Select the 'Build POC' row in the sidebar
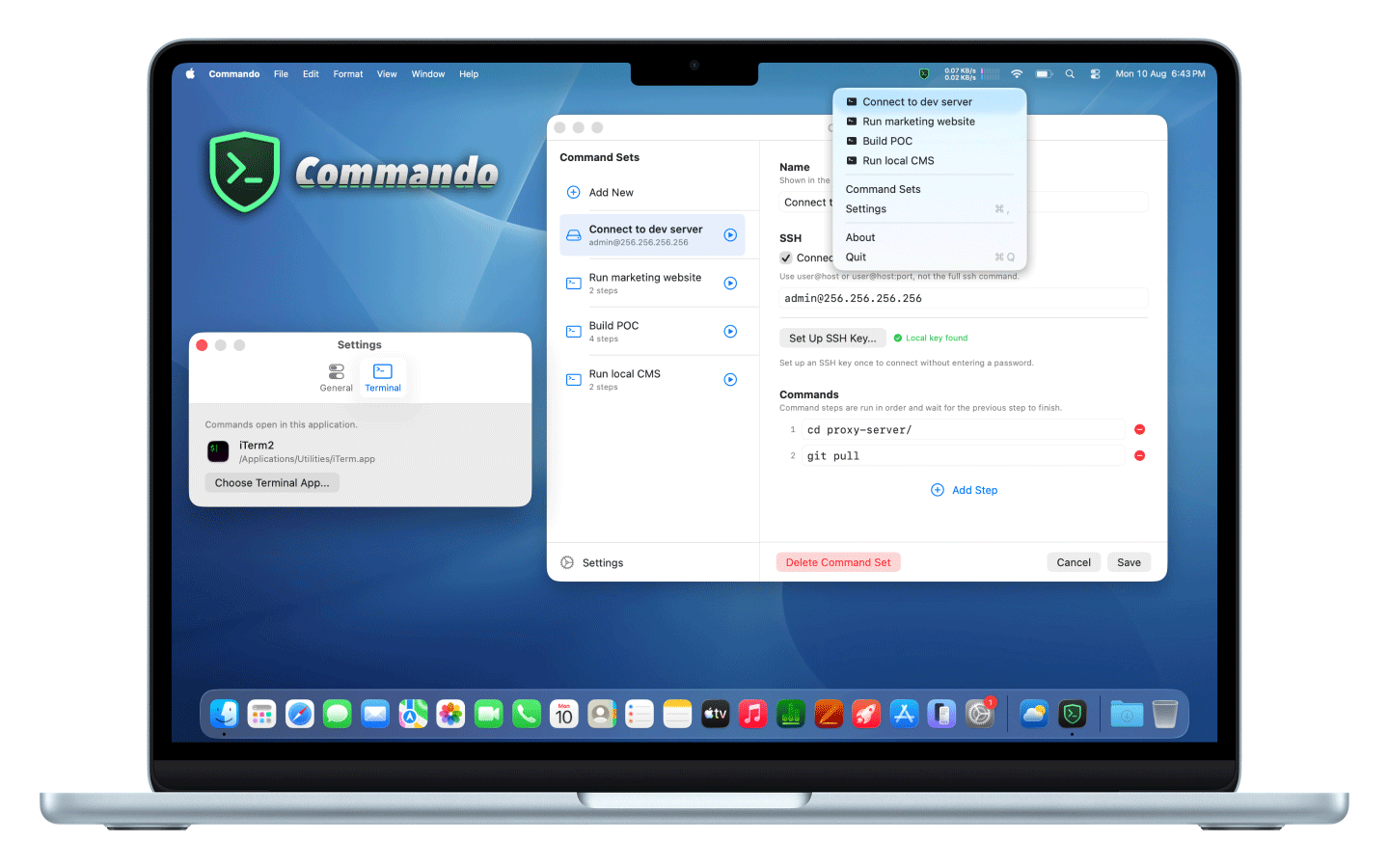1389x868 pixels. point(652,332)
